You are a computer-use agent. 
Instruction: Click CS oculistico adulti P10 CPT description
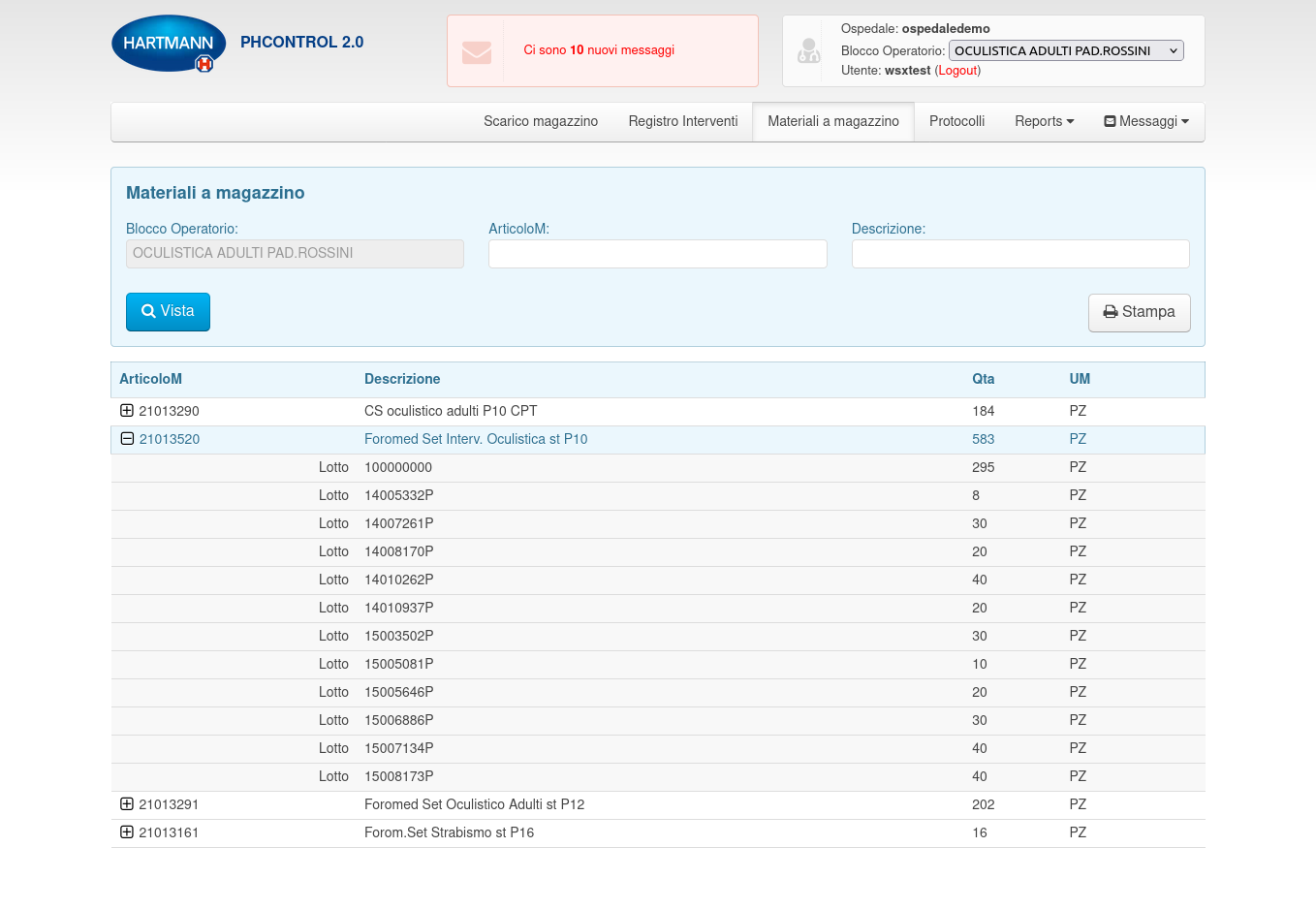451,411
